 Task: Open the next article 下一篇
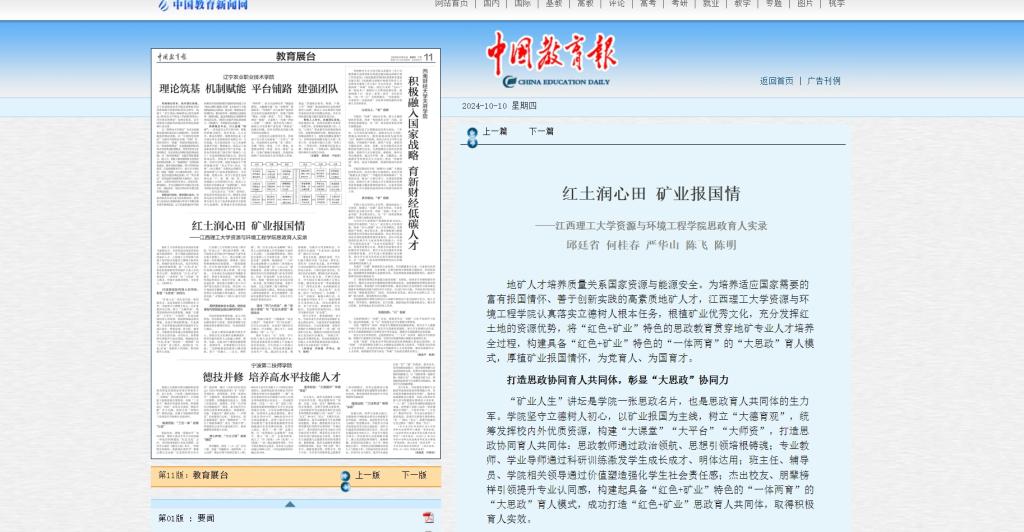541,132
